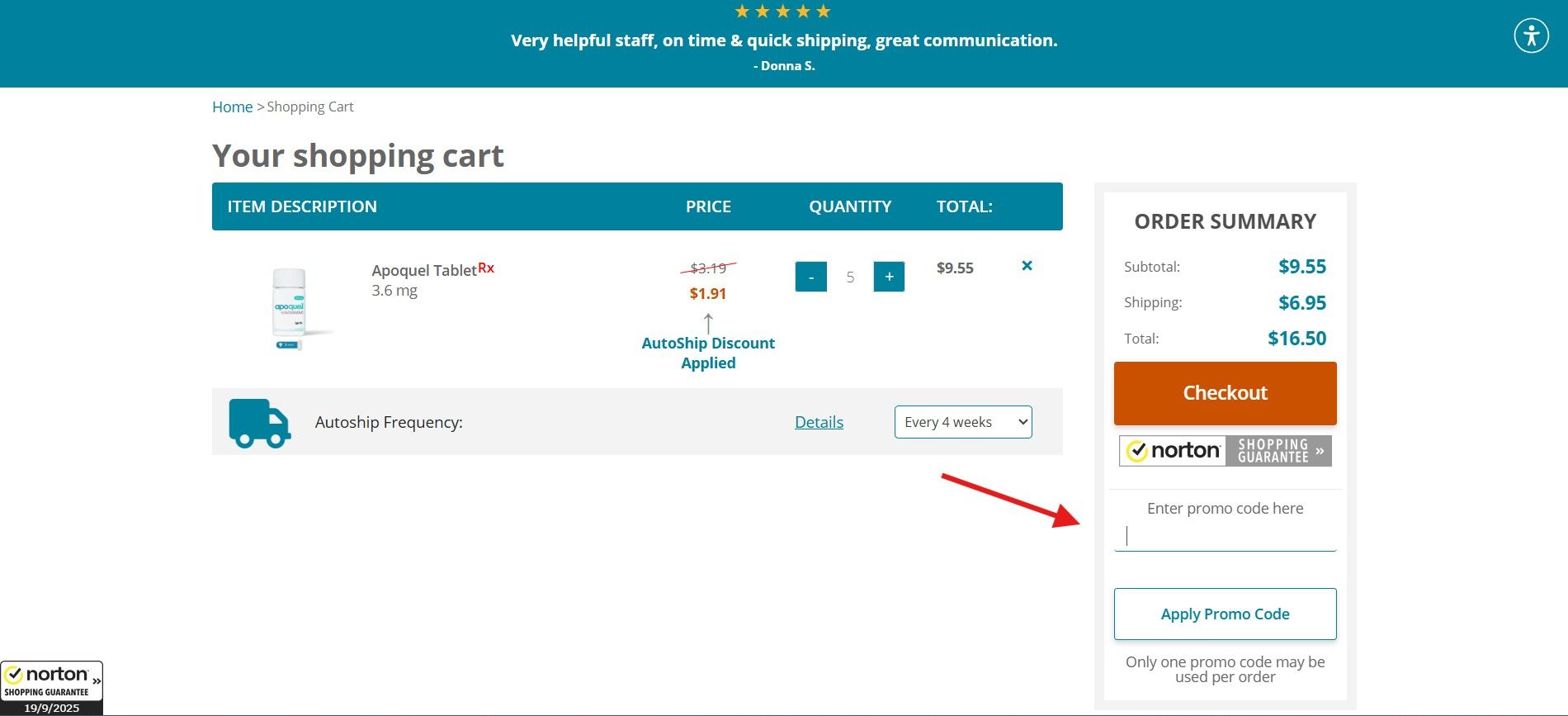Go to the Home breadcrumb link

click(x=232, y=107)
